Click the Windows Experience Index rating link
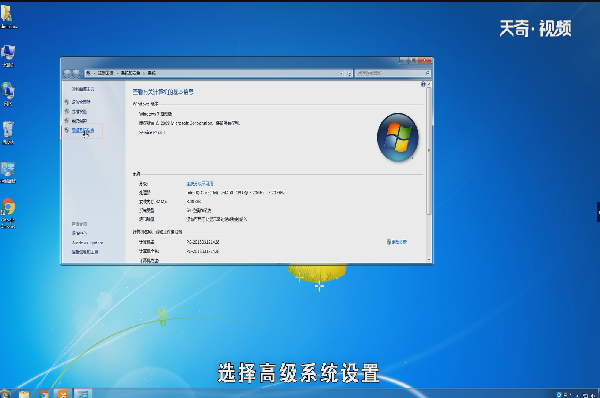 pos(200,184)
